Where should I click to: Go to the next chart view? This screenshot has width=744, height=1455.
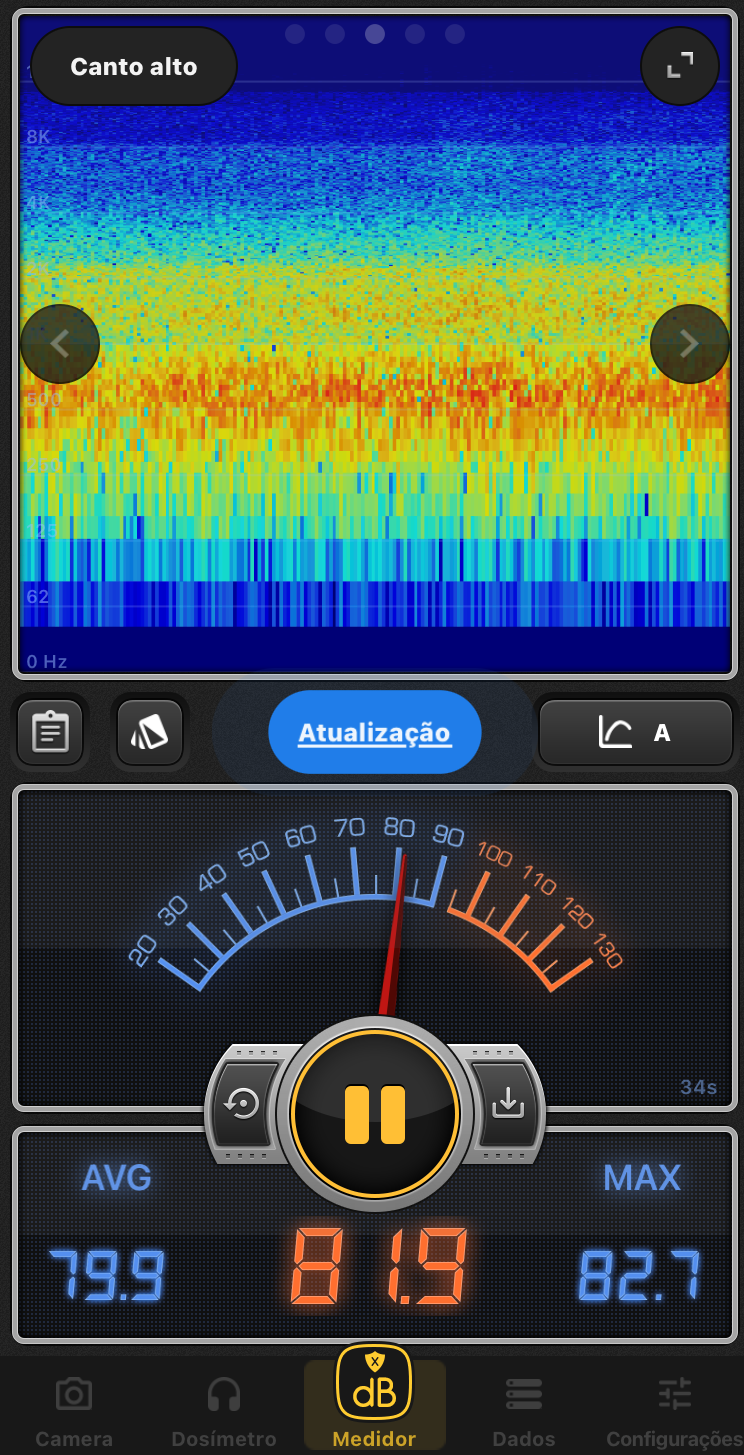pyautogui.click(x=689, y=344)
